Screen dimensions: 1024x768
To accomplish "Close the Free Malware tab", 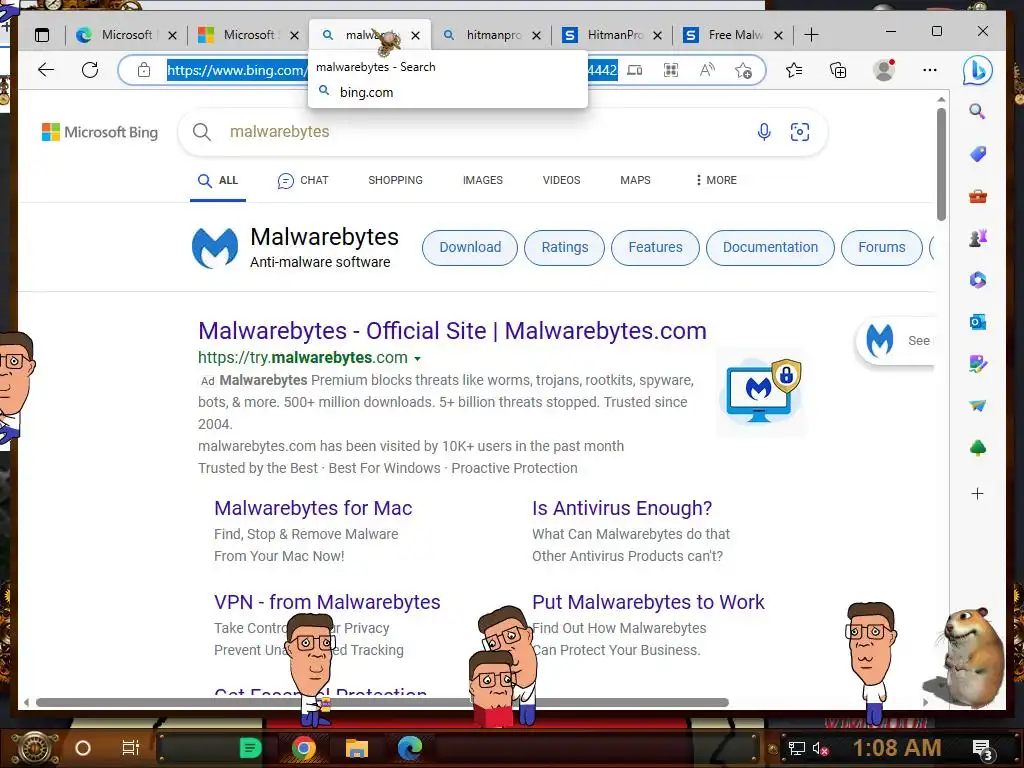I will coord(778,35).
